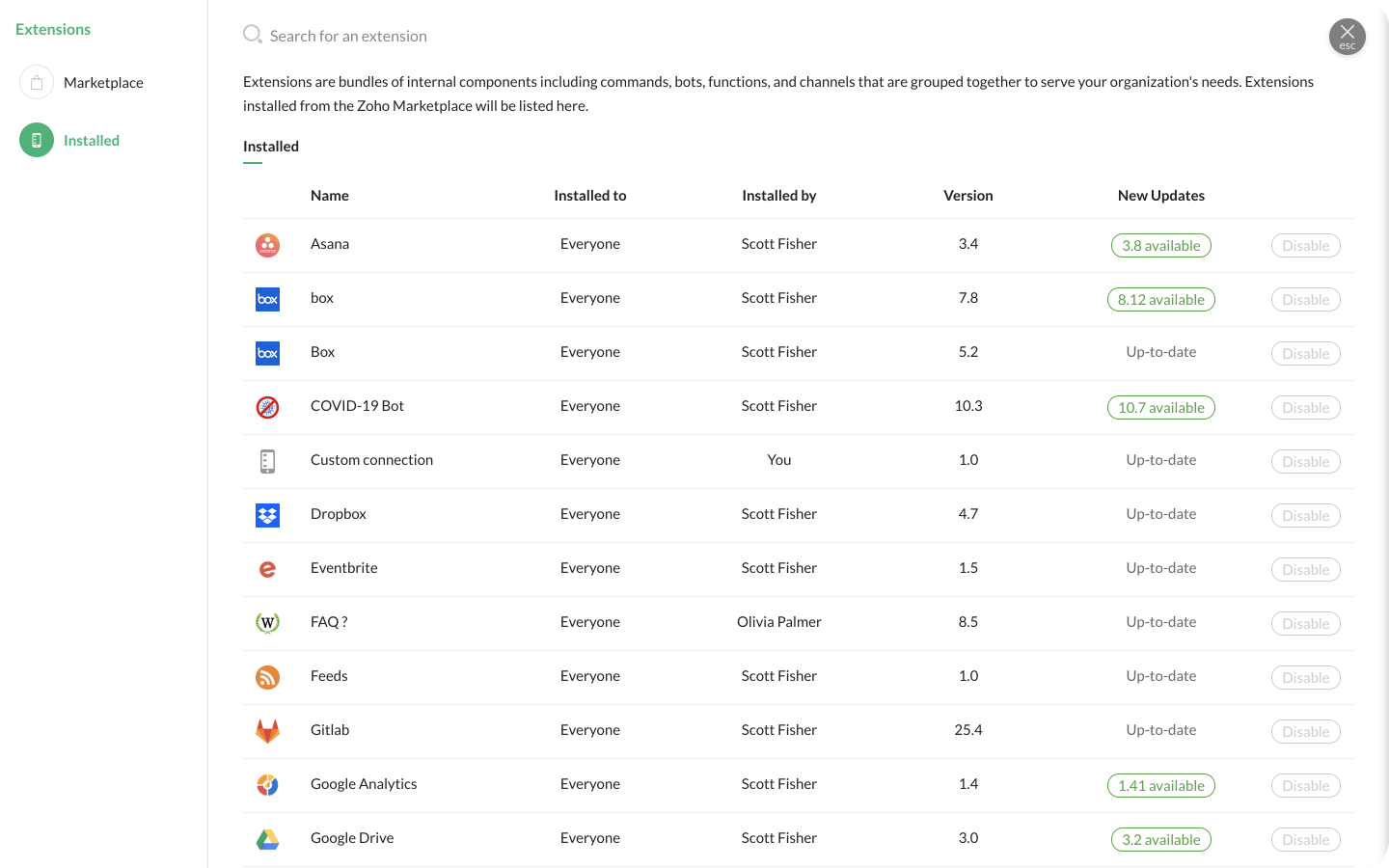This screenshot has width=1389, height=868.
Task: Click the Gitlab fox icon
Action: (x=267, y=731)
